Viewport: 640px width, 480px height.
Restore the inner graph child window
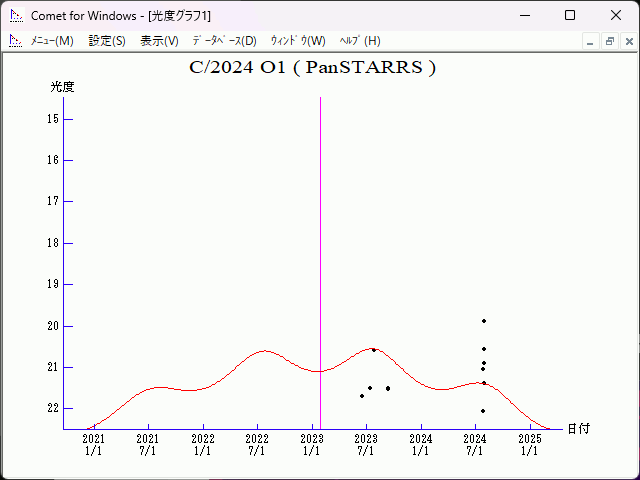tap(609, 41)
